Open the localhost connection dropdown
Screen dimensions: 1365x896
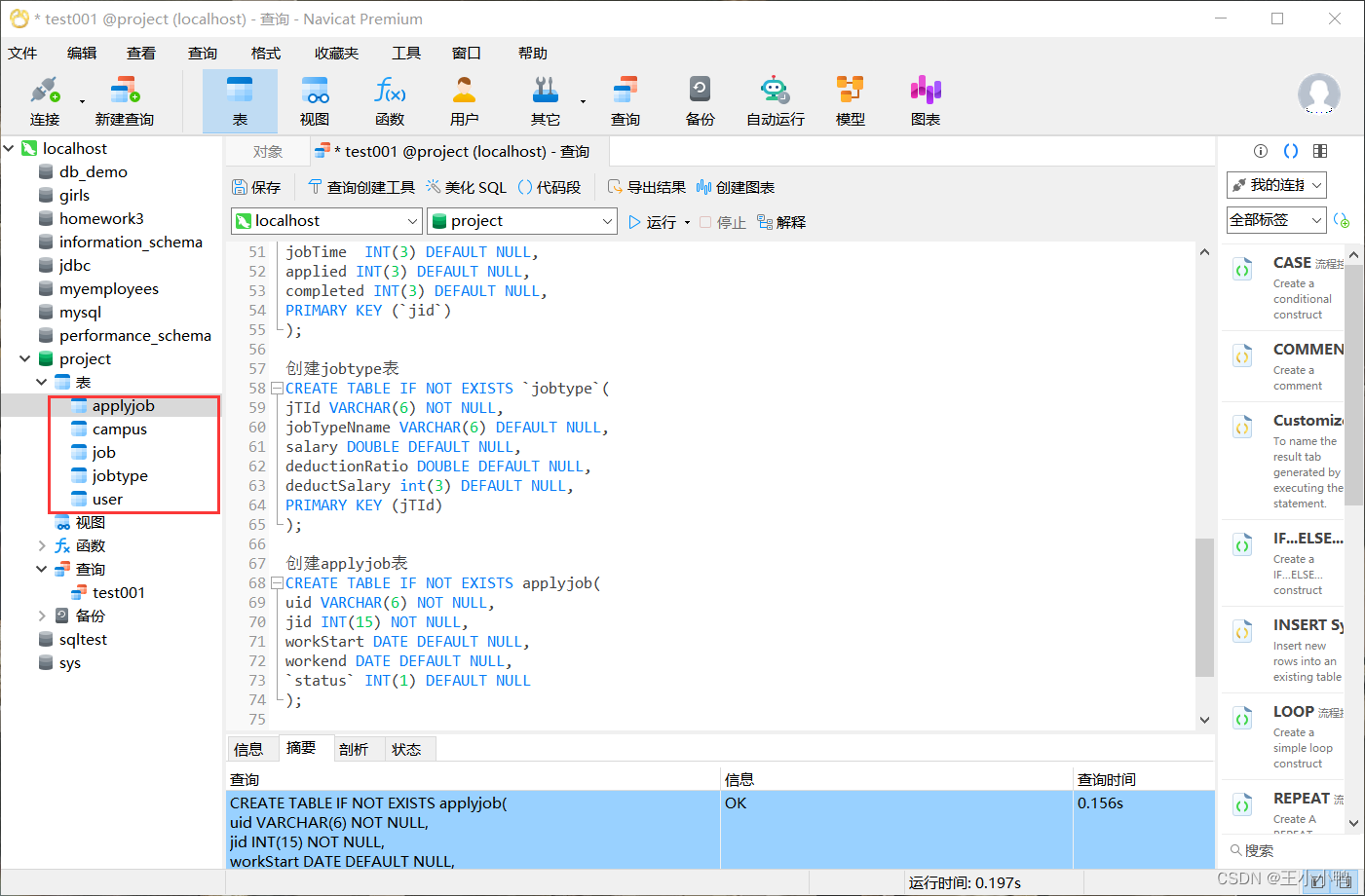[327, 221]
